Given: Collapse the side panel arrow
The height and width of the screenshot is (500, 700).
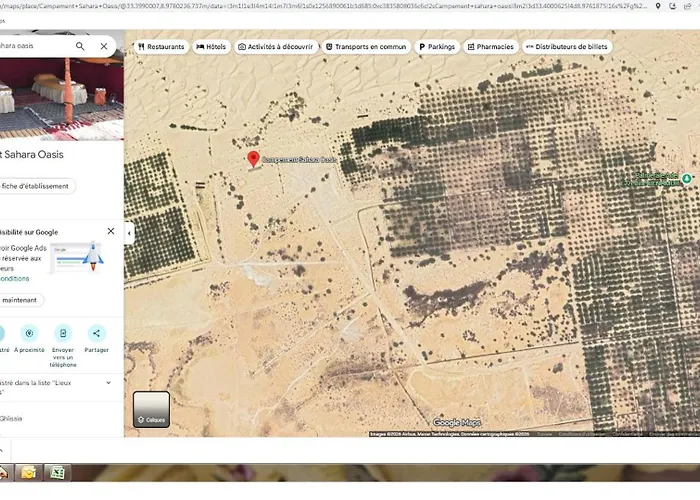Looking at the screenshot, I should (x=129, y=233).
